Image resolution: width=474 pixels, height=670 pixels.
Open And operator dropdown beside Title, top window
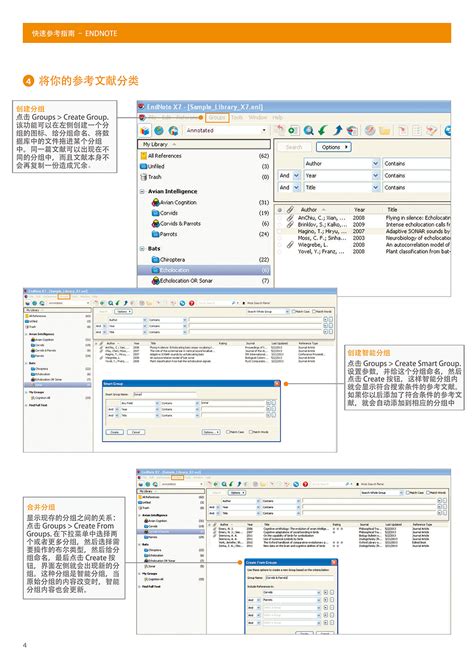[x=296, y=188]
